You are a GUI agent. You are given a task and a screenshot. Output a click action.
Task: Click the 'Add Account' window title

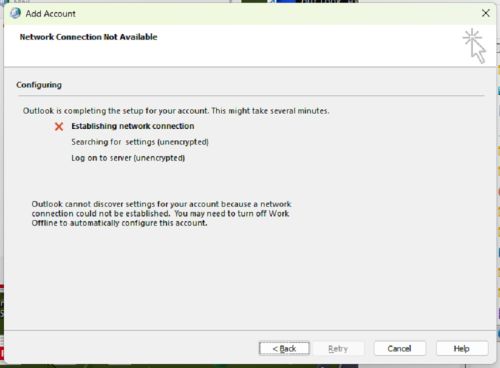click(51, 14)
